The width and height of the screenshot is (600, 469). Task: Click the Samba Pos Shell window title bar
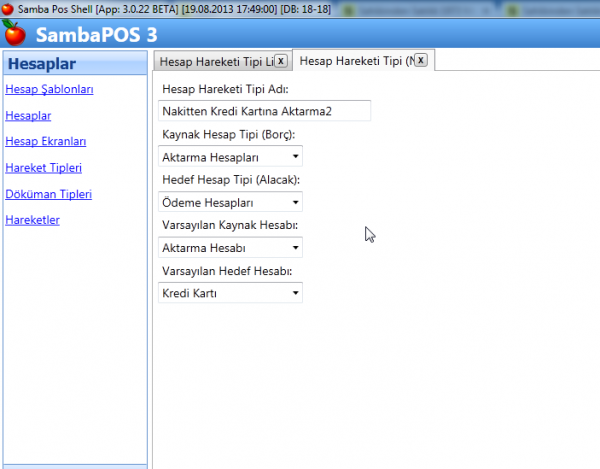tap(300, 8)
